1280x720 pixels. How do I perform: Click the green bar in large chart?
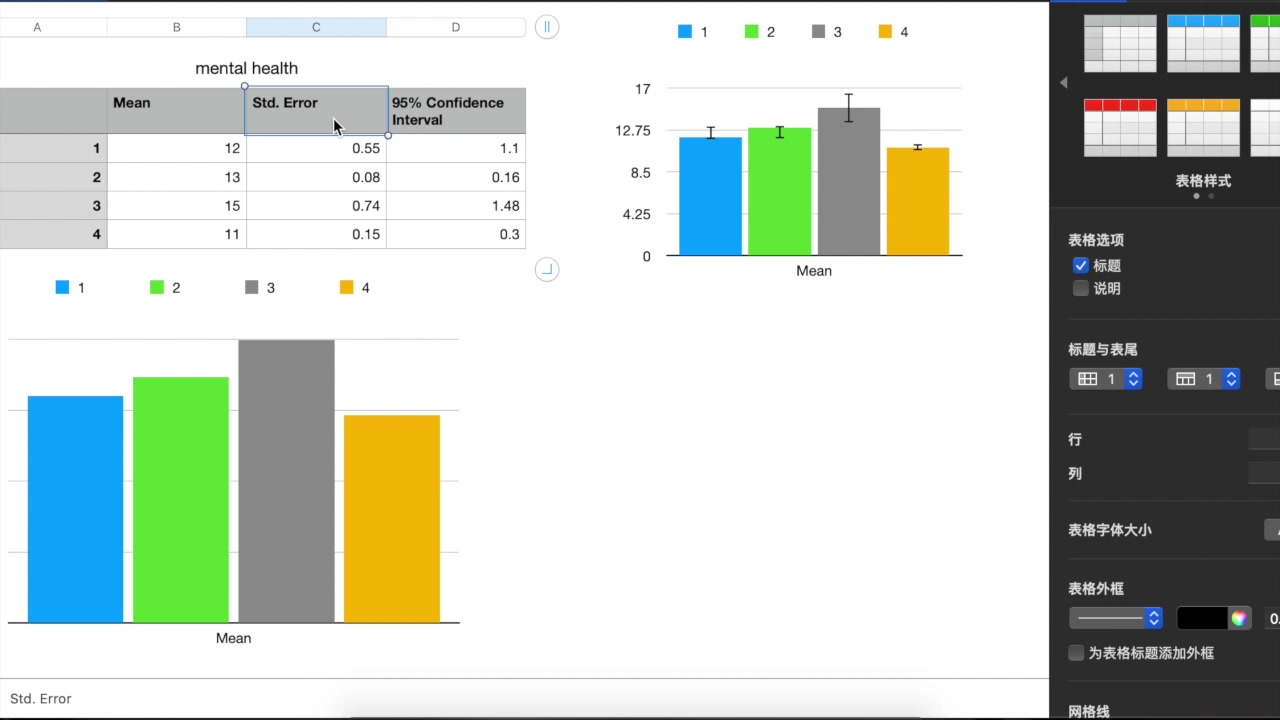point(181,500)
